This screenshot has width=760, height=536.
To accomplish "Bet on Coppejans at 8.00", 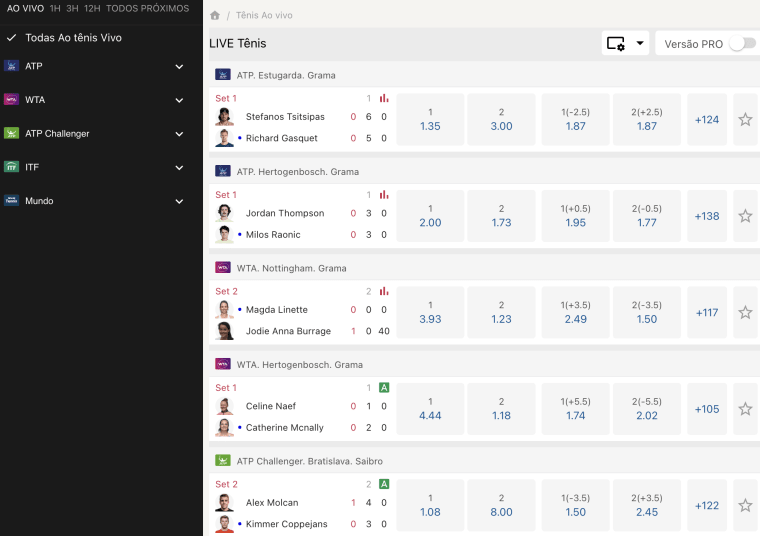I will click(501, 505).
